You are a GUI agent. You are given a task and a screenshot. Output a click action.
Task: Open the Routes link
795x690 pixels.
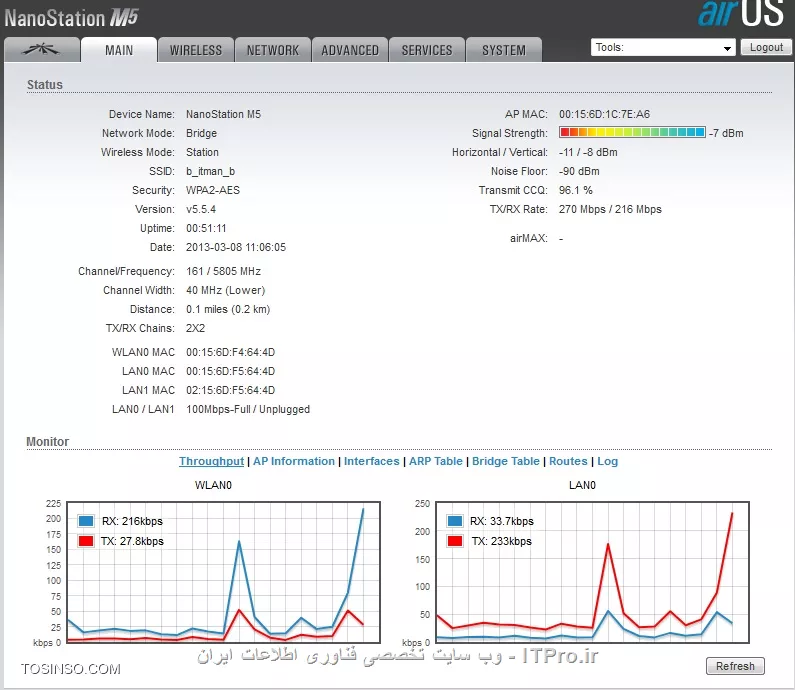coord(568,461)
